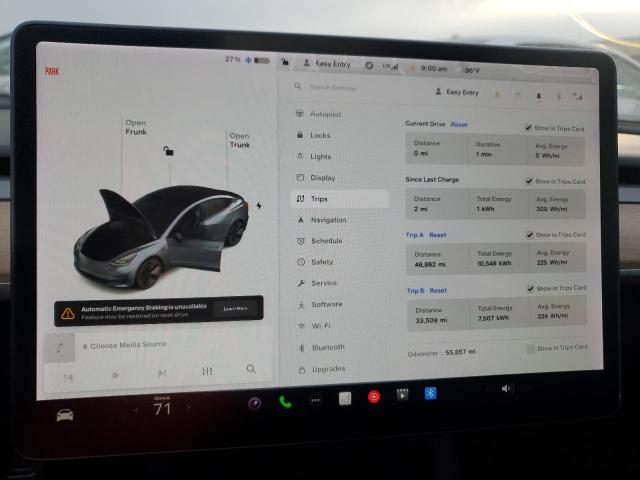Open the media equalizer sliders icon
Screen dimensions: 640x480
pos(207,371)
